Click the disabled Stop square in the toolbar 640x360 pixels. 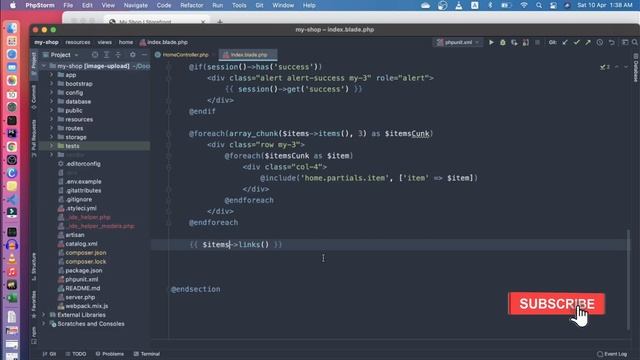[537, 42]
